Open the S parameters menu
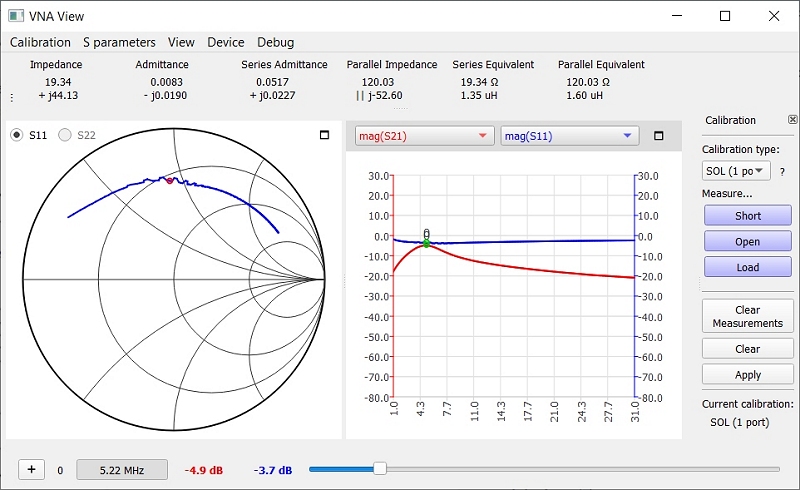This screenshot has width=800, height=490. 119,42
